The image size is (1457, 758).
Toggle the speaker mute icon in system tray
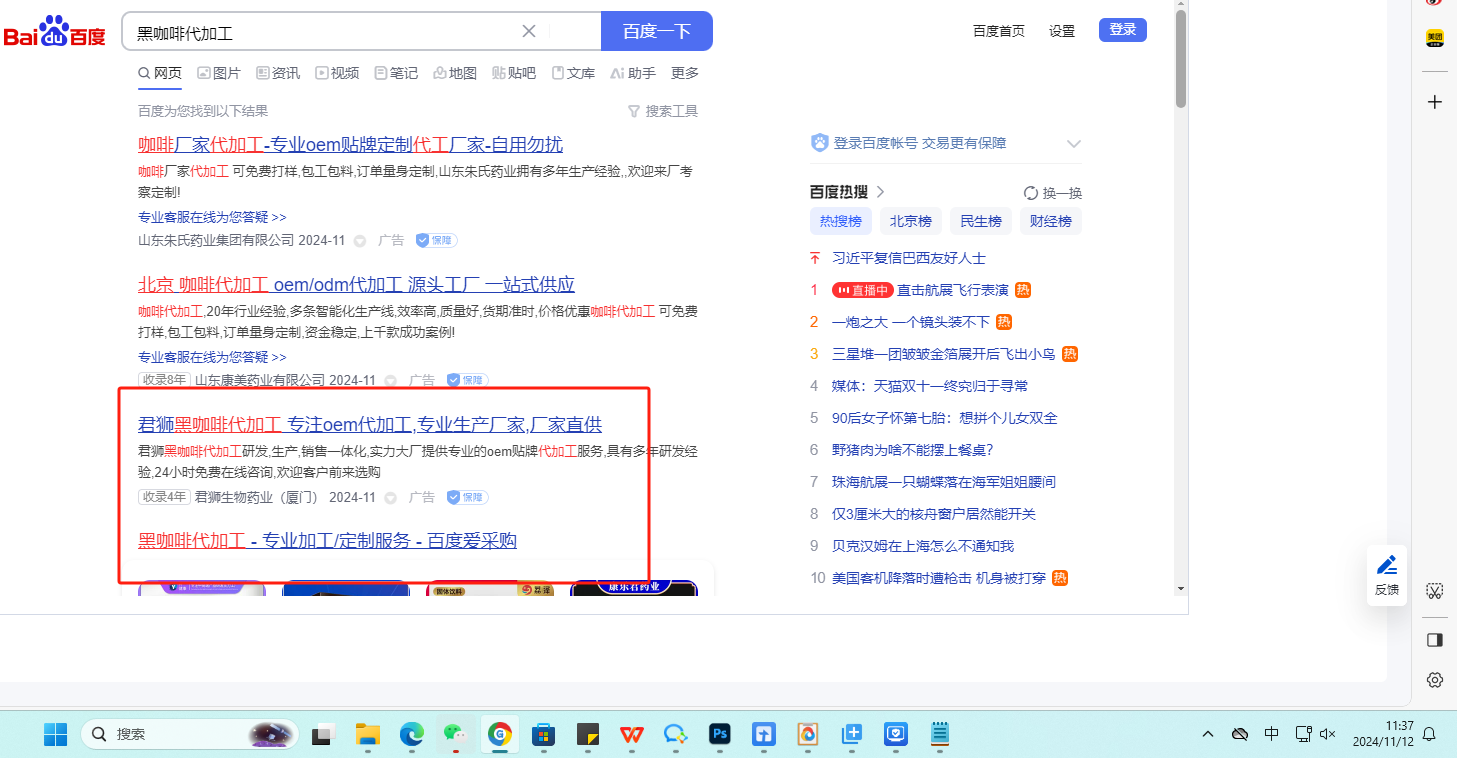[1328, 734]
